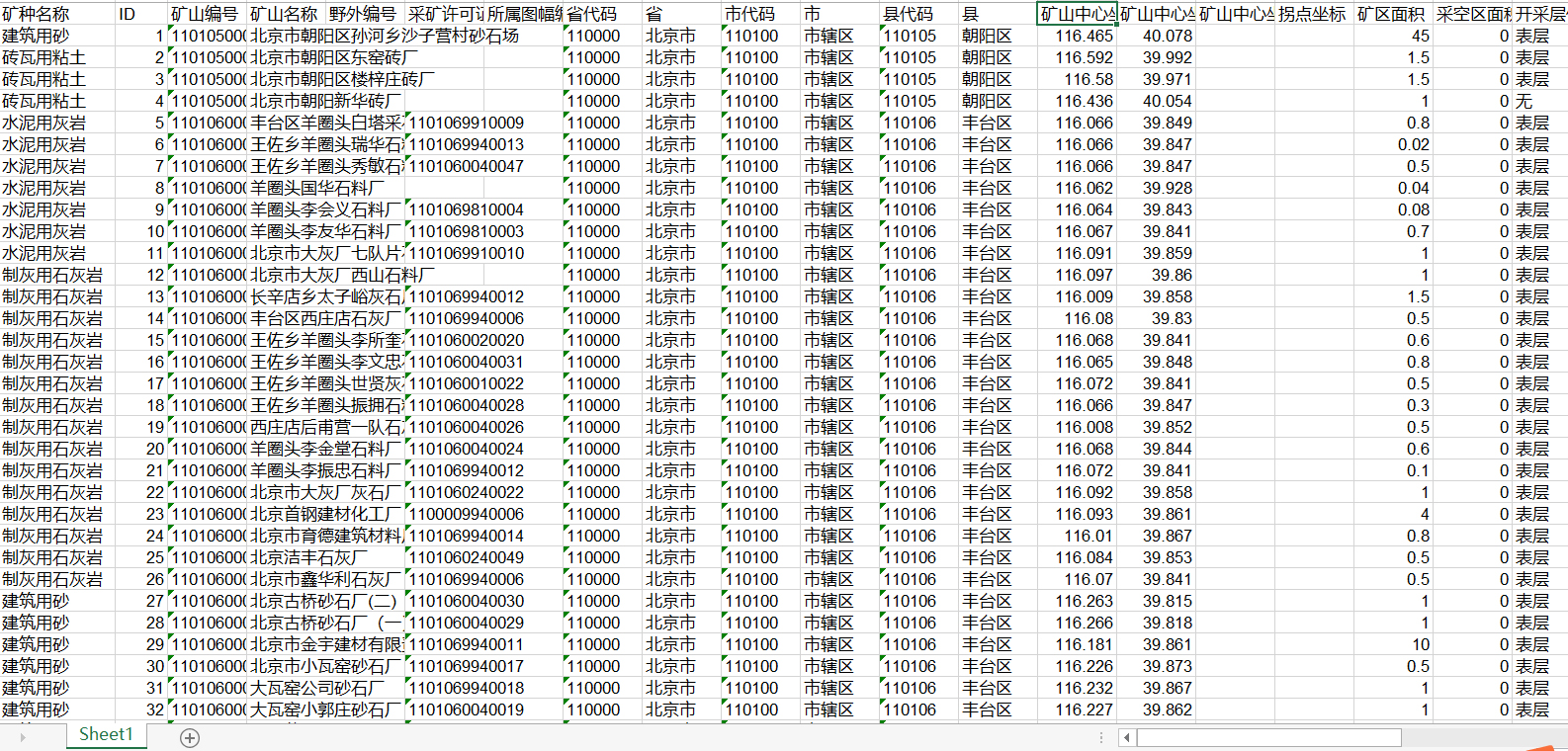Screen dimensions: 1568x751
Task: Select the 开采层 cell showing 无
Action: pos(1538,101)
